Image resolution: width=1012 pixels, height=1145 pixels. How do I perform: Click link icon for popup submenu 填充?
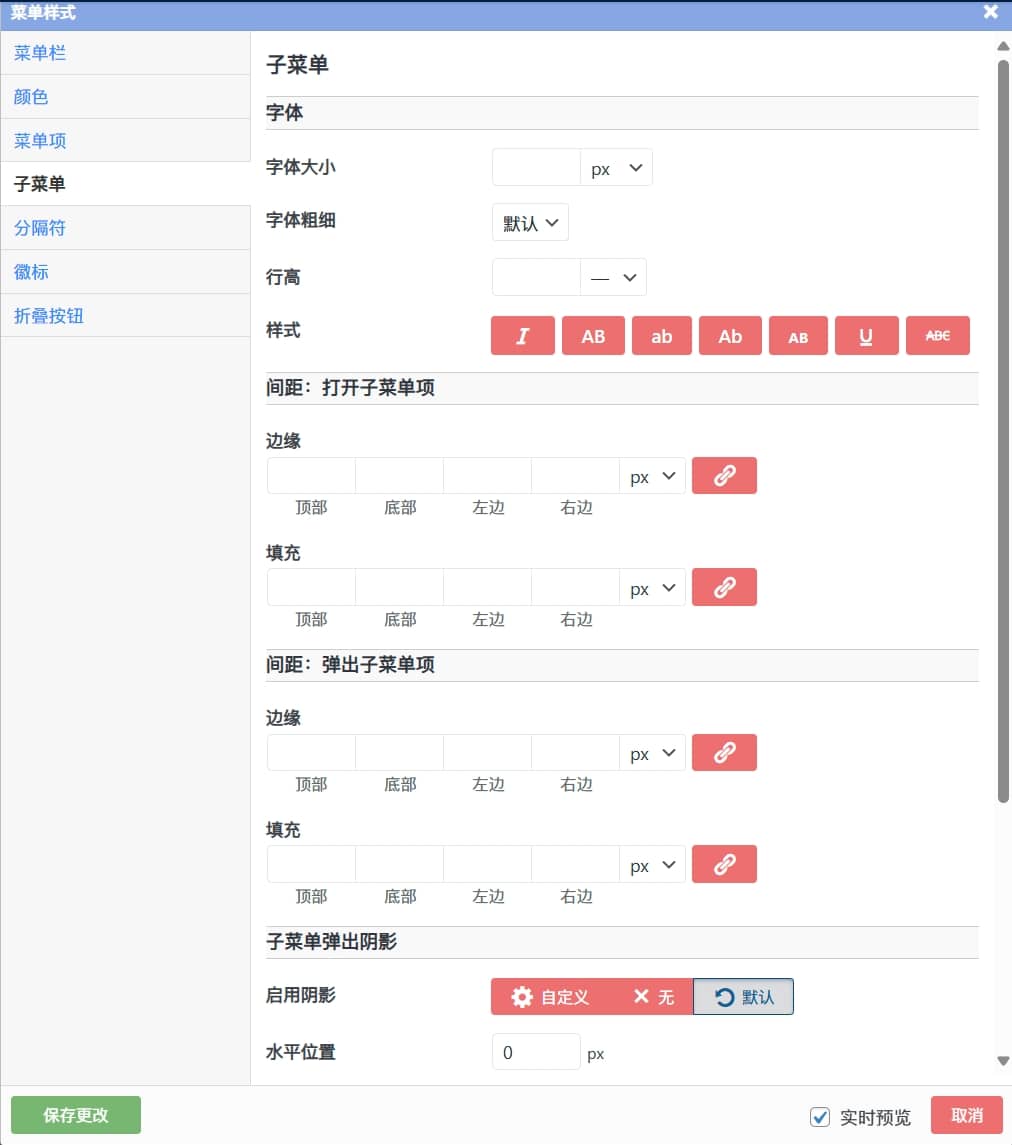724,865
